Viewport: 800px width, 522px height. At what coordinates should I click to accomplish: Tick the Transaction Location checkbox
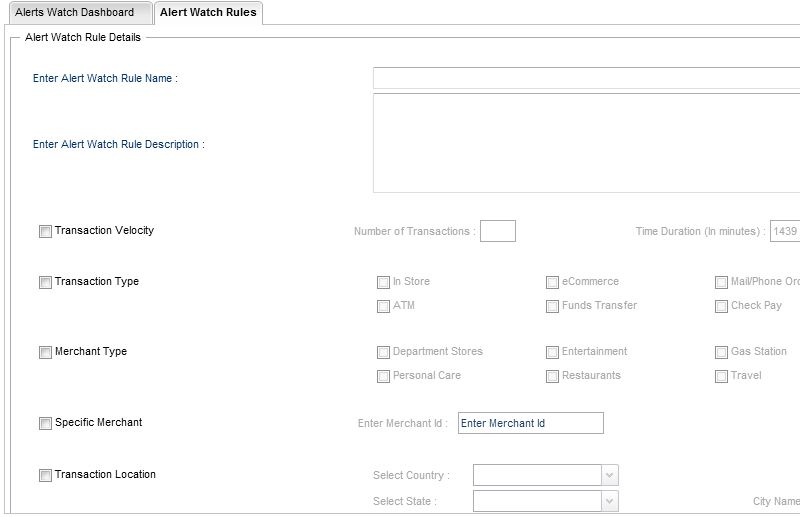[45, 476]
